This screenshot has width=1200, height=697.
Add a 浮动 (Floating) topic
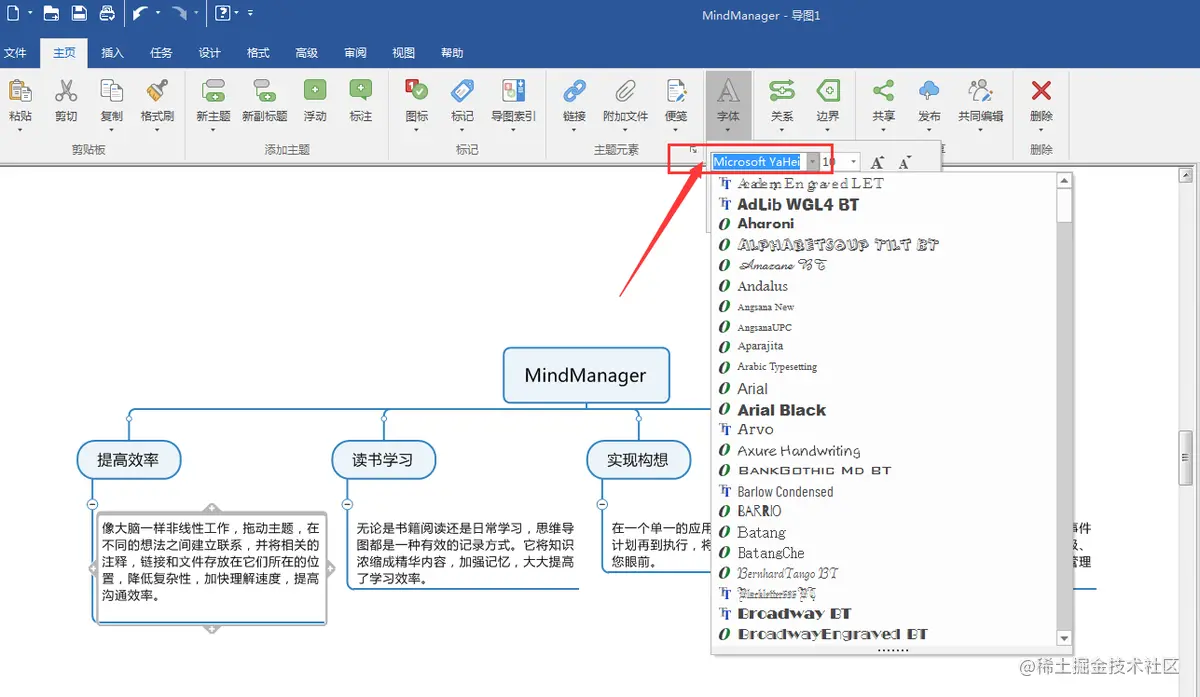click(315, 92)
